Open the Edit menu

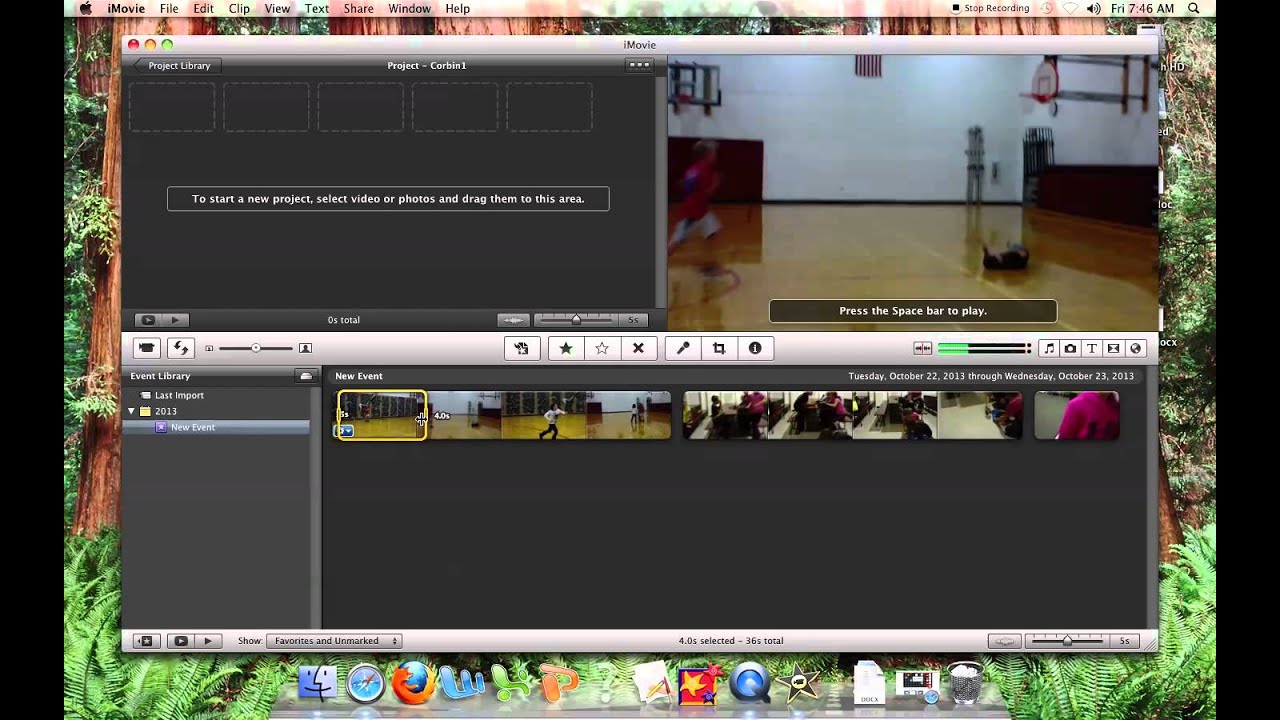[204, 8]
